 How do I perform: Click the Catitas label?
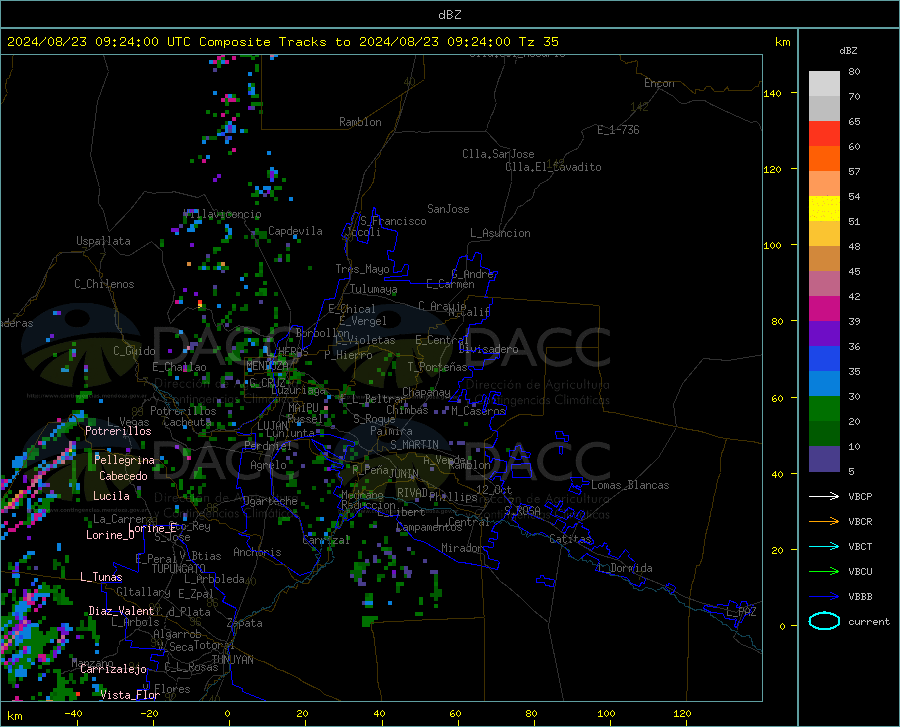point(571,539)
